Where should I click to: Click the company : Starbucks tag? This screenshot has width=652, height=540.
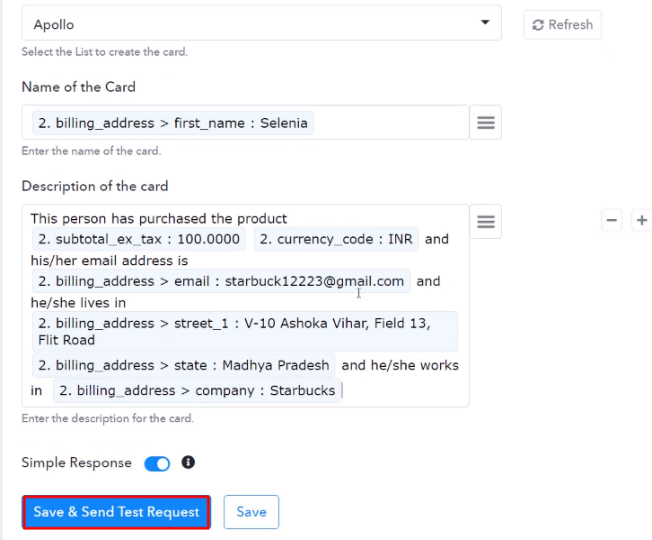(x=197, y=390)
